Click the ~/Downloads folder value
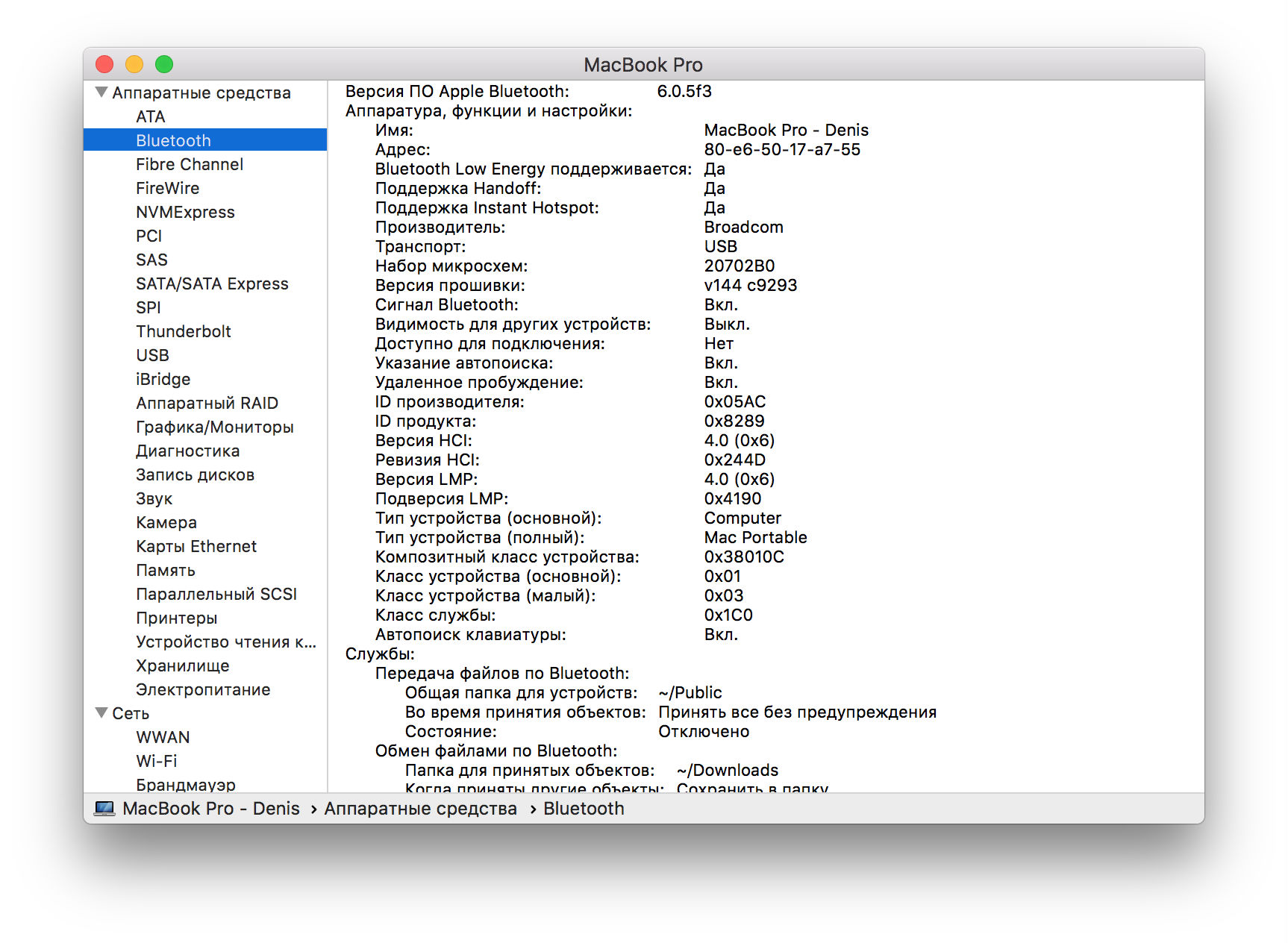The image size is (1288, 943). [728, 770]
